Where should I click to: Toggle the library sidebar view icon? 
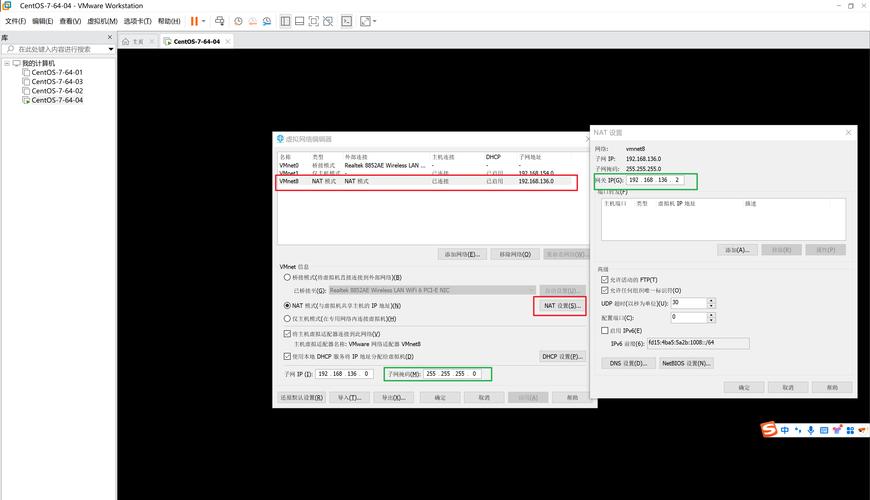click(285, 21)
